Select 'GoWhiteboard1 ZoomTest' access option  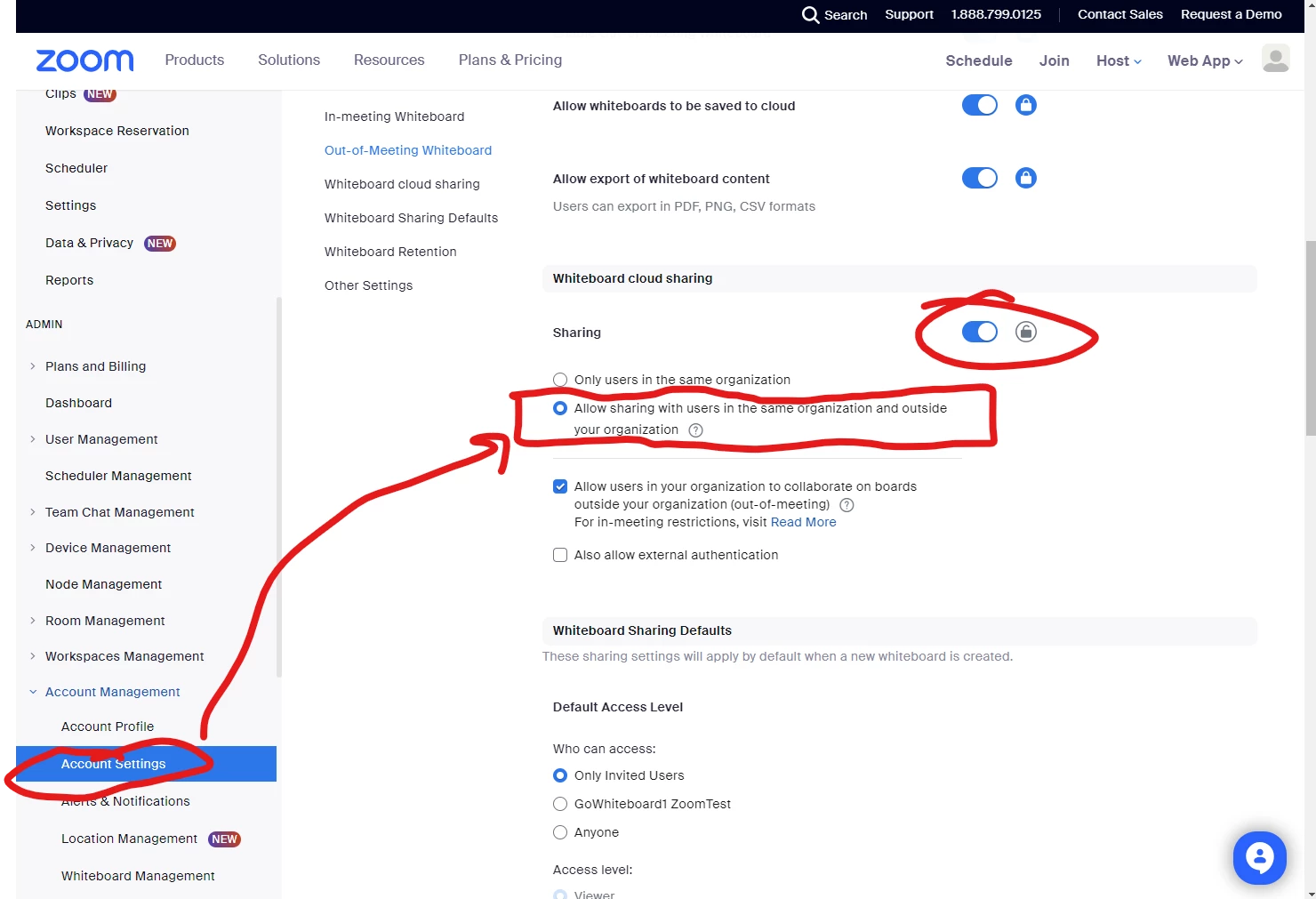(x=560, y=804)
